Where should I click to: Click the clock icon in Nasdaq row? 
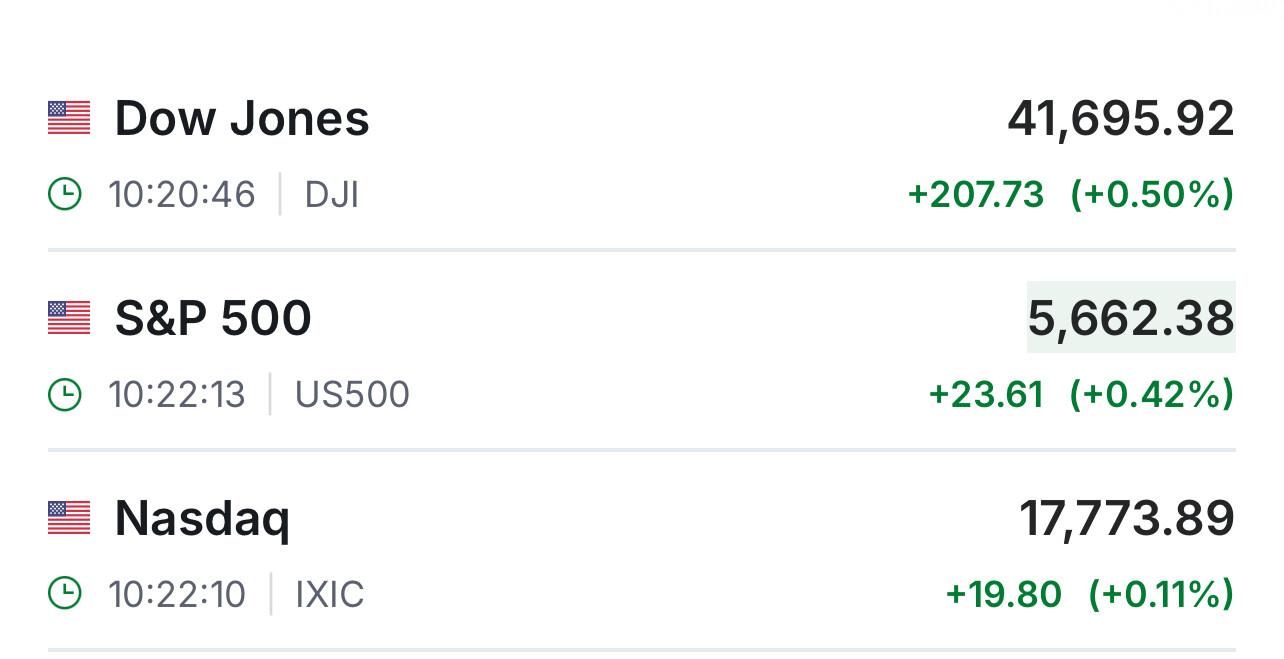pyautogui.click(x=65, y=594)
